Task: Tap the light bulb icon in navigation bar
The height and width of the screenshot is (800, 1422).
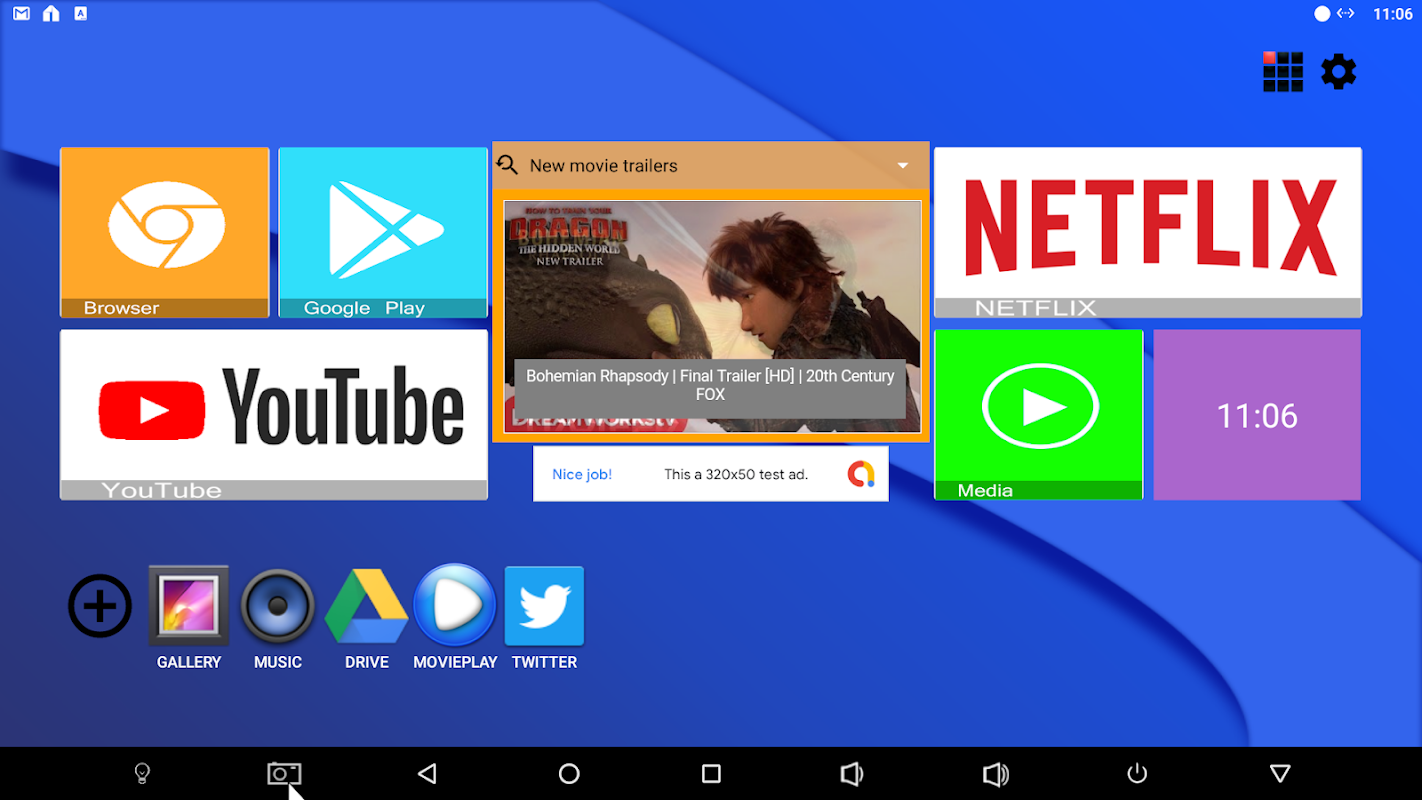Action: (x=142, y=773)
